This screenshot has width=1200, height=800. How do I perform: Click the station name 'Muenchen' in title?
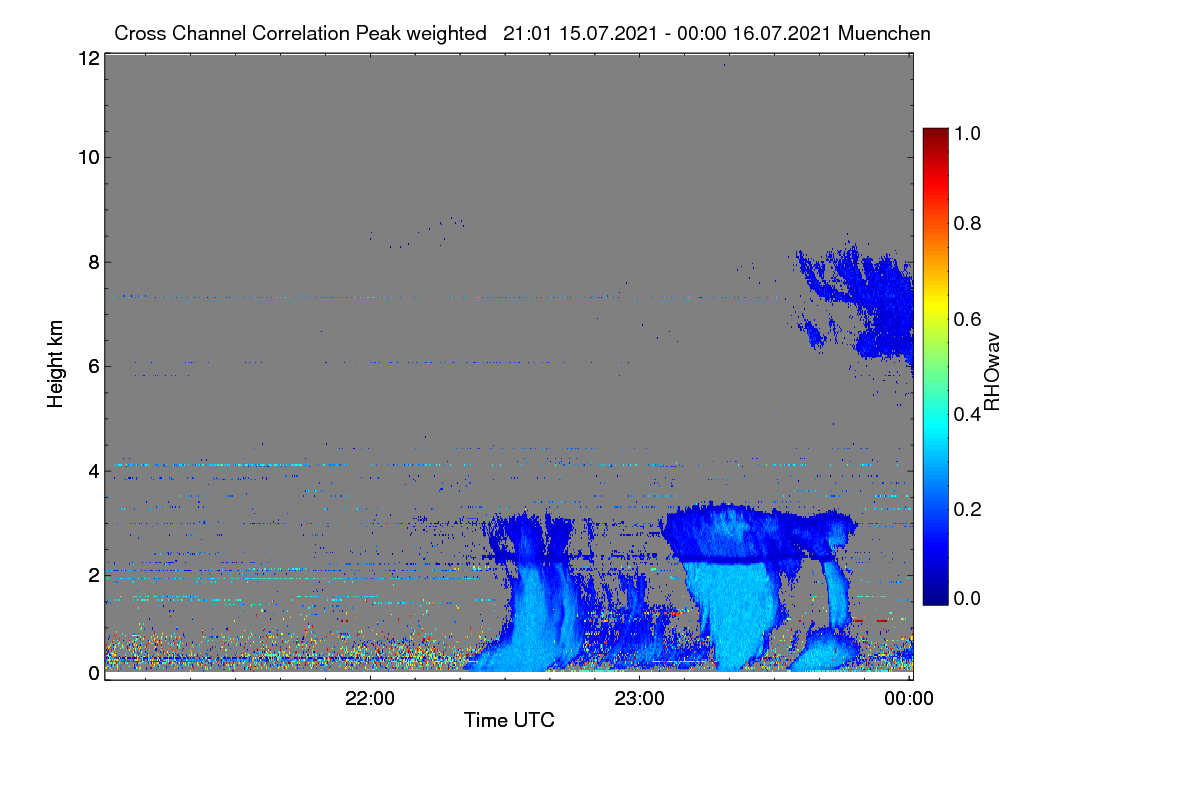coord(885,33)
